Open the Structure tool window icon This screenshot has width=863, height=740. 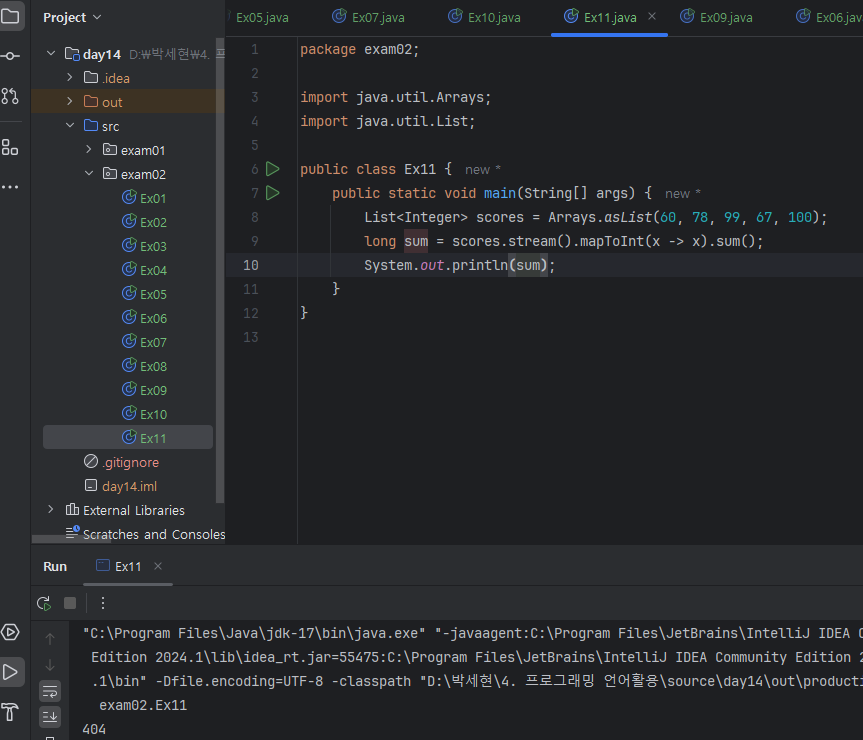click(x=10, y=147)
